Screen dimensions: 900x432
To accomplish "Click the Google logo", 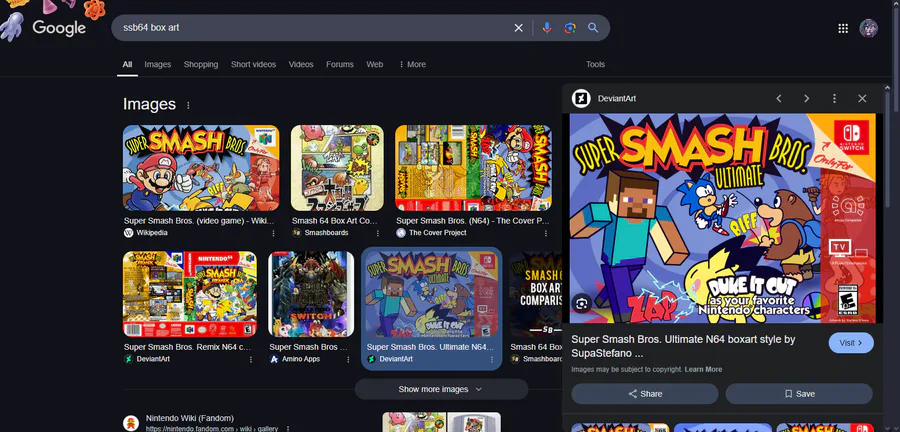I will pos(59,28).
